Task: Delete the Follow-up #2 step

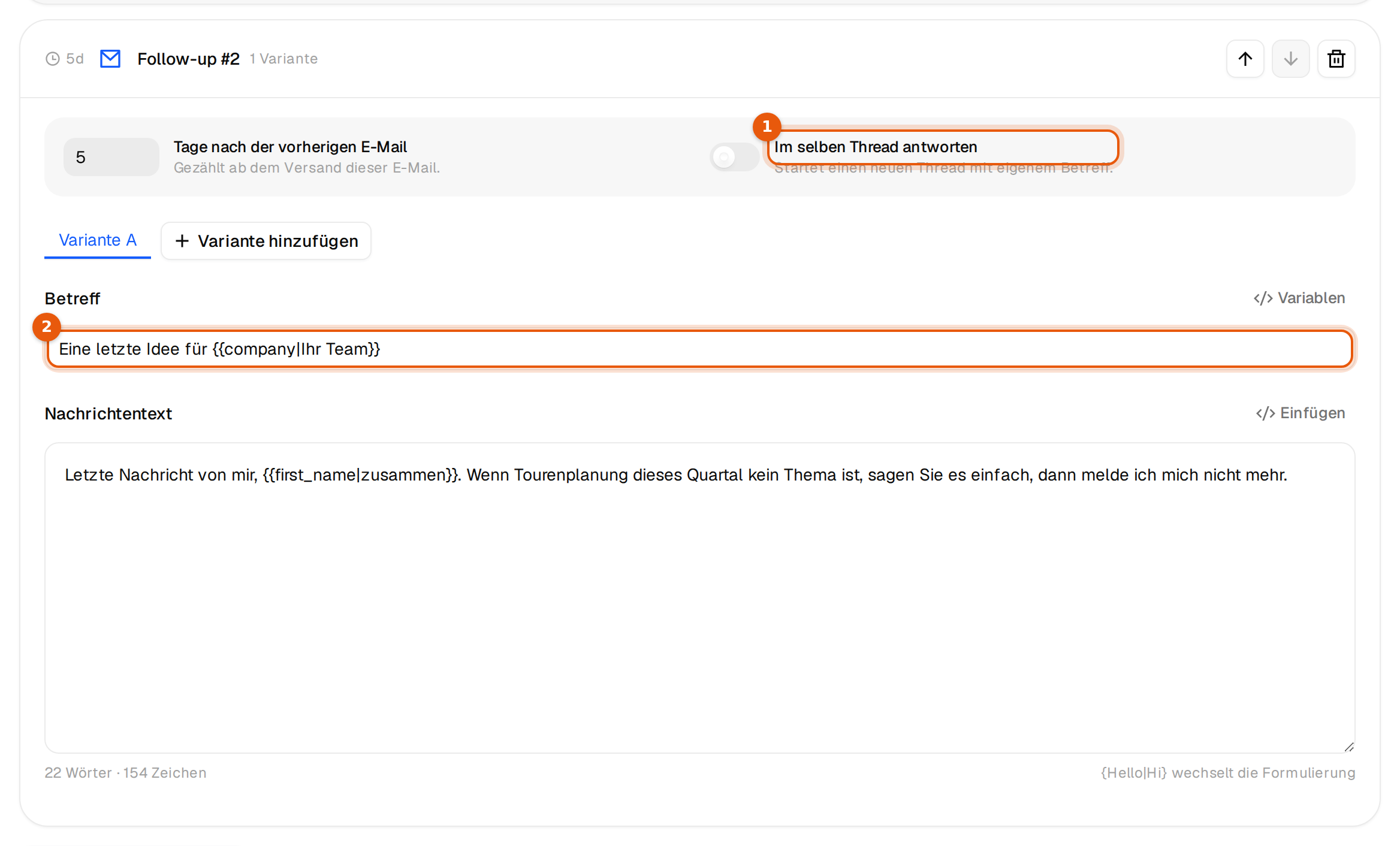Action: [x=1336, y=59]
